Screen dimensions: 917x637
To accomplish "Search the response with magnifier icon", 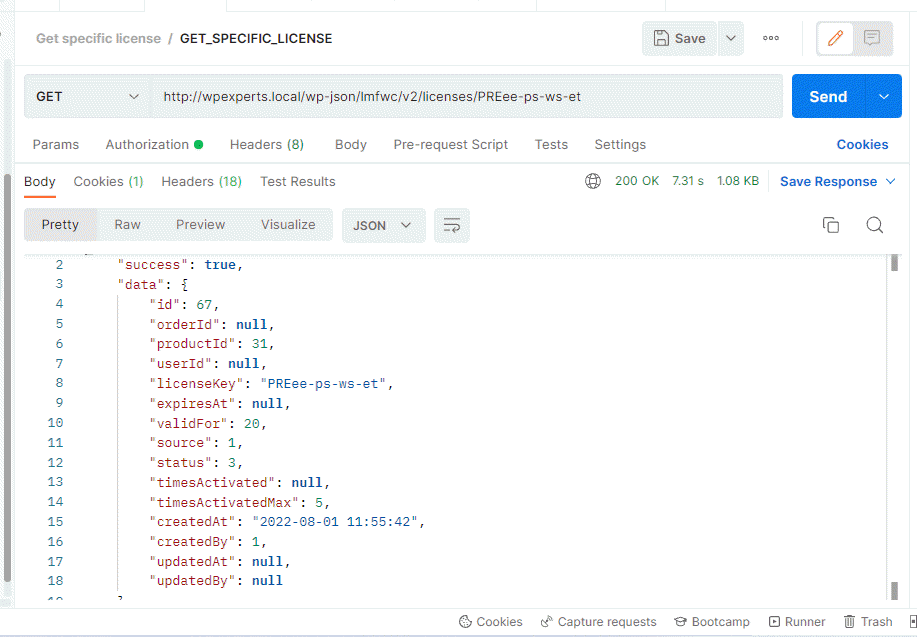I will click(x=875, y=225).
